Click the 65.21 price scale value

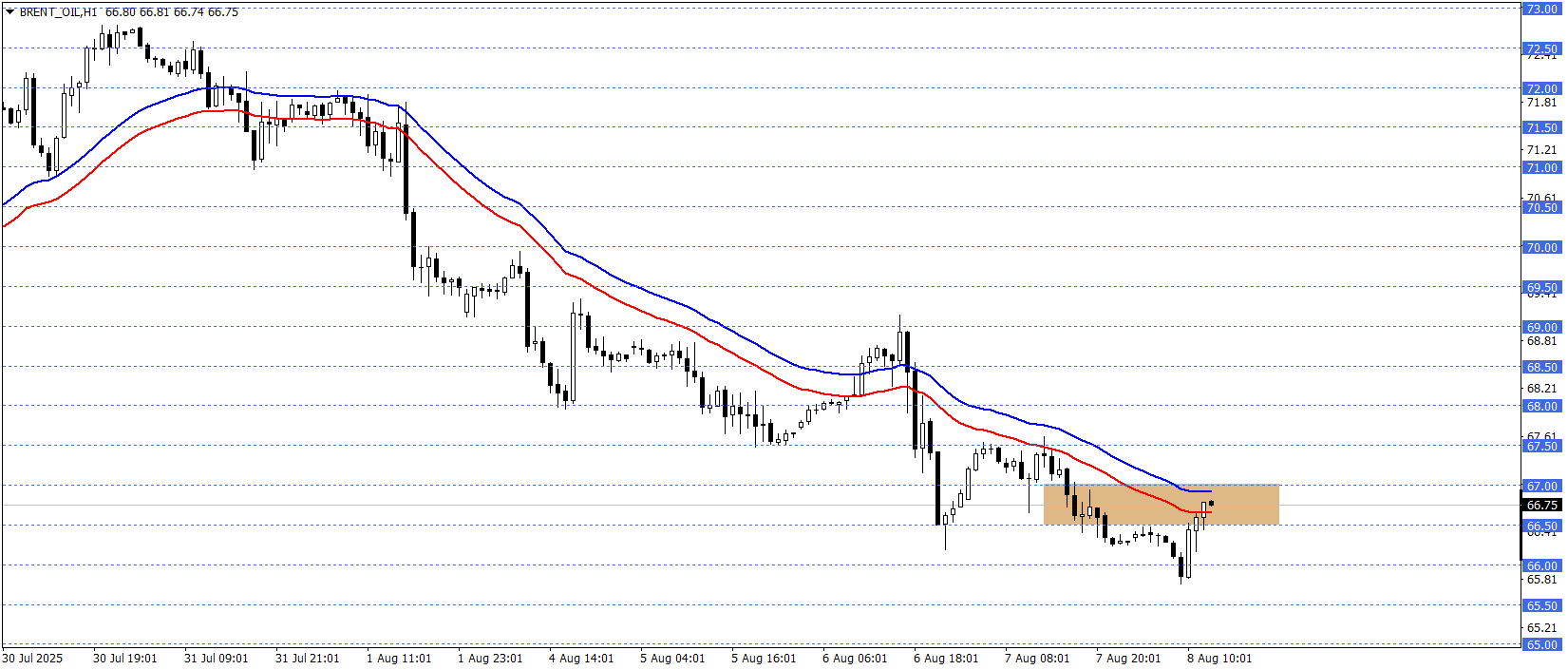(x=1541, y=627)
